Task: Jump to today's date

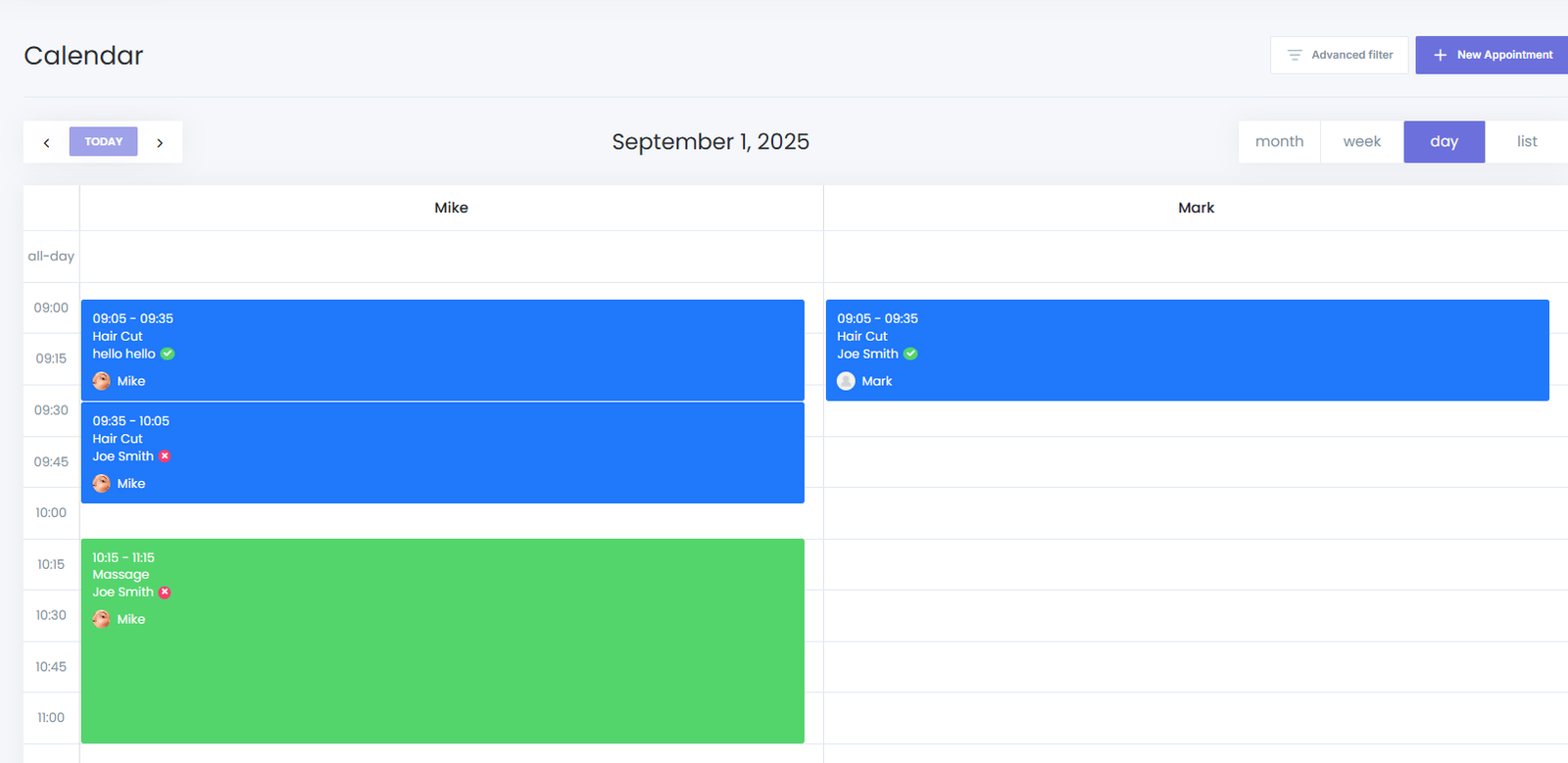Action: coord(103,141)
